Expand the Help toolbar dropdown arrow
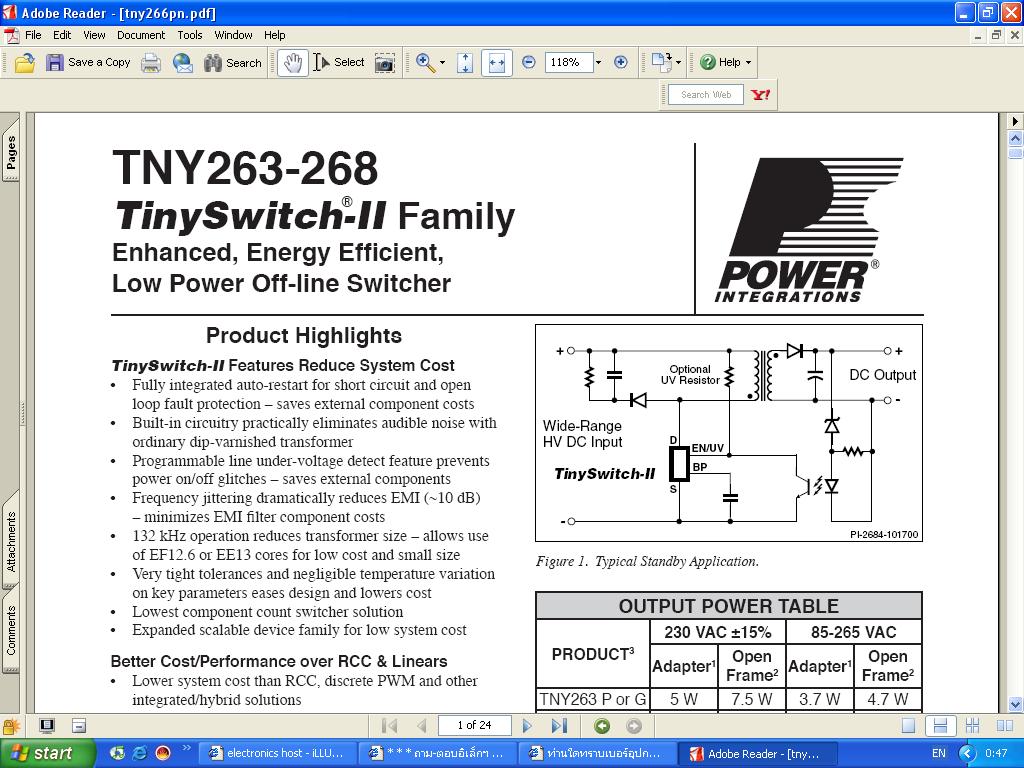Screen dimensions: 1024x768 coord(748,63)
